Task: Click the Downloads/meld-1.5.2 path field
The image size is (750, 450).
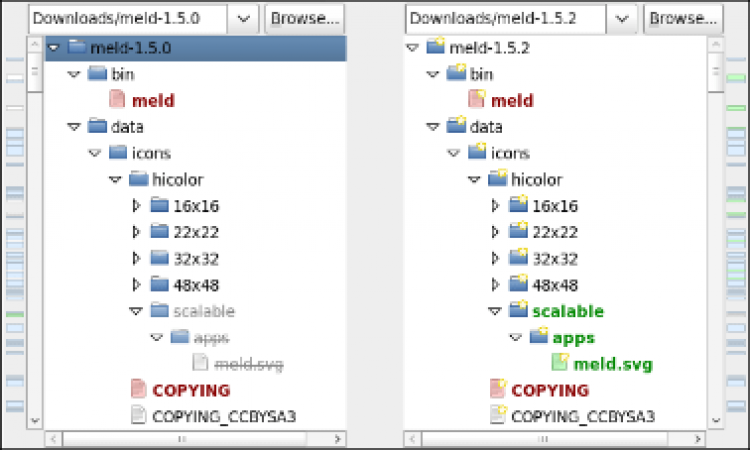Action: click(506, 19)
